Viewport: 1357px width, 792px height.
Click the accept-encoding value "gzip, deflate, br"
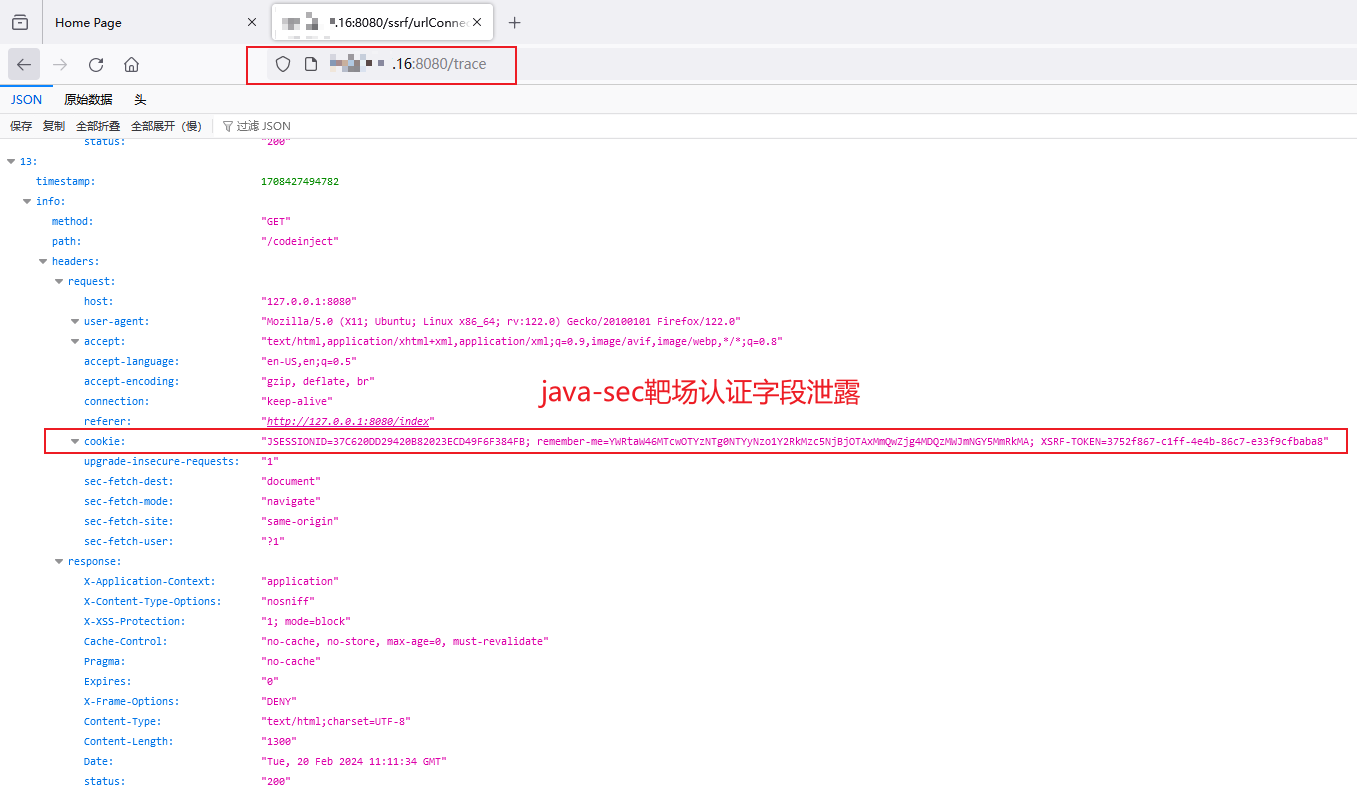coord(318,381)
